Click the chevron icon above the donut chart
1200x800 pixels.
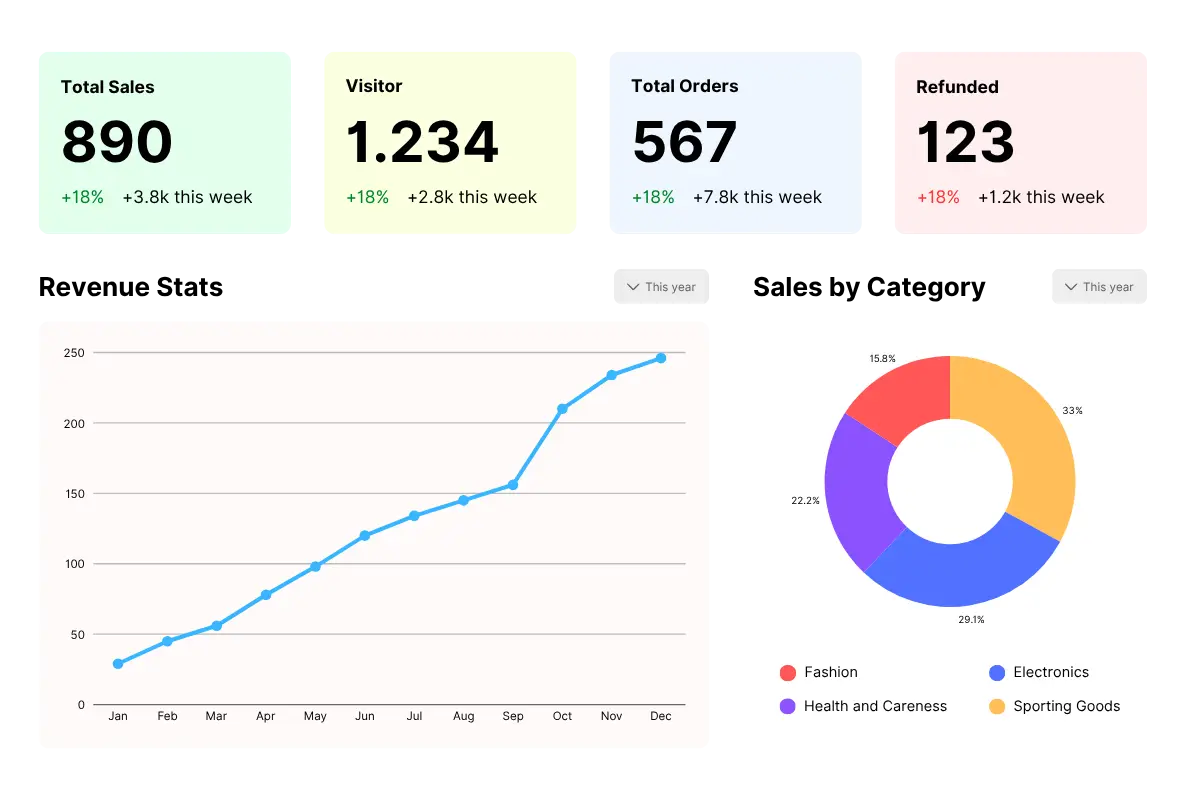1071,287
